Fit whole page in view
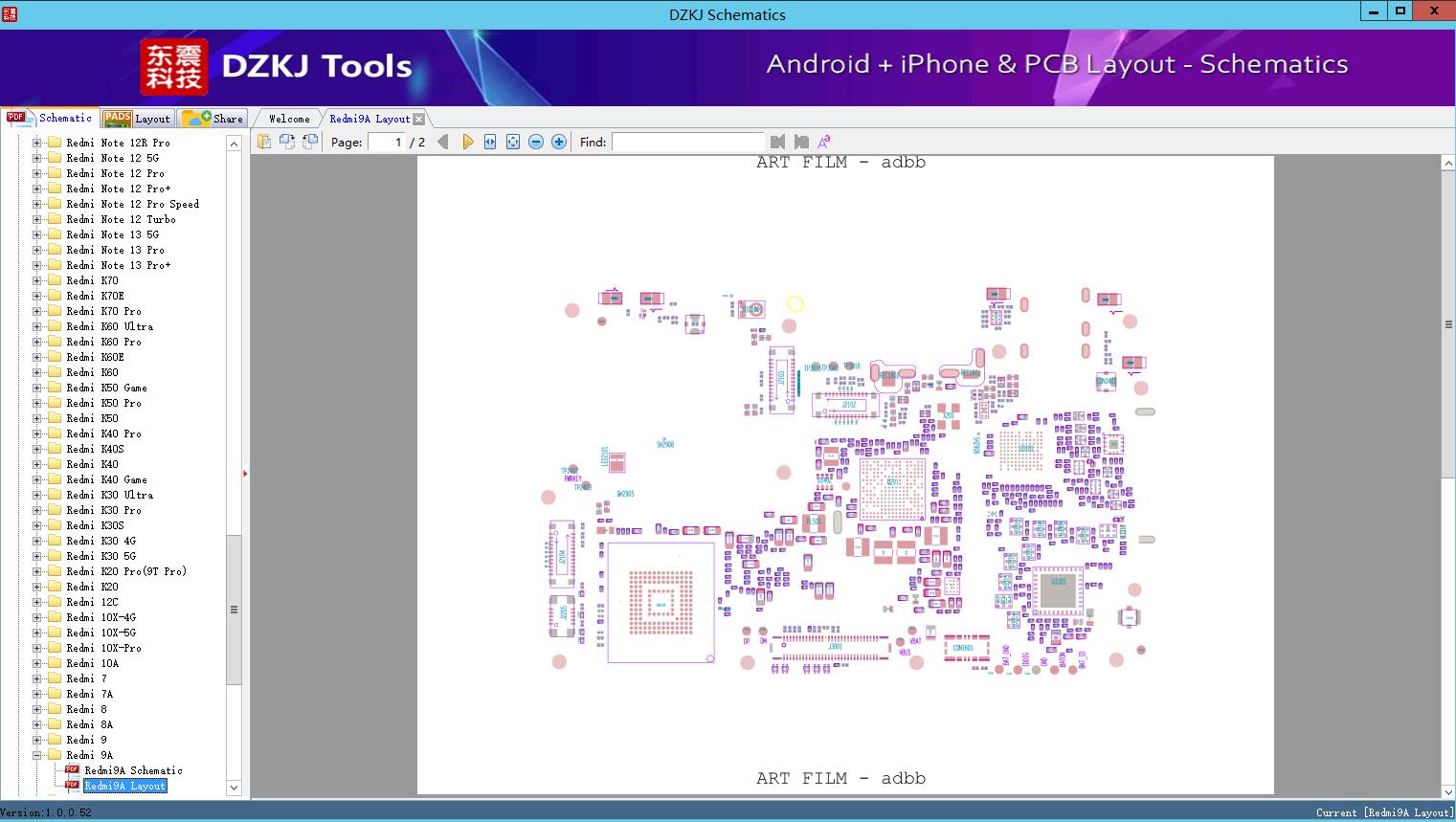This screenshot has width=1456, height=822. tap(513, 142)
